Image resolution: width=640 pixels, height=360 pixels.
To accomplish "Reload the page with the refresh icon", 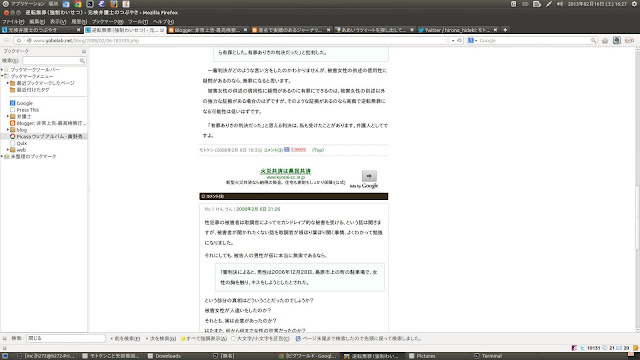I will [459, 40].
